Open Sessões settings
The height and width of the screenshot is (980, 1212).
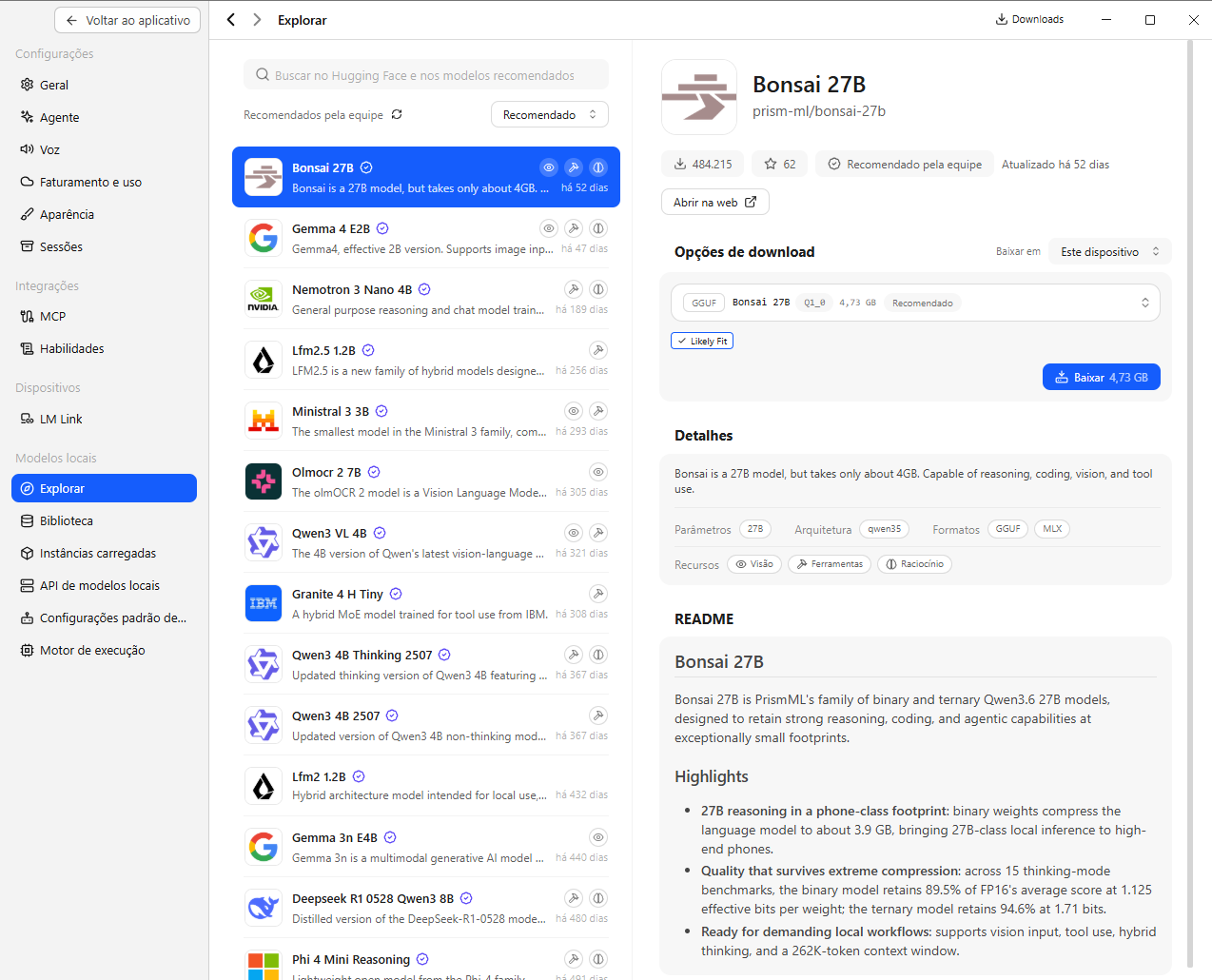point(105,246)
